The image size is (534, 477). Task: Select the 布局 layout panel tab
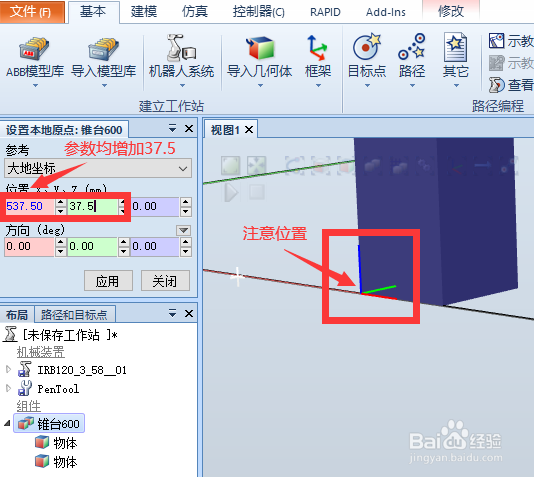point(17,315)
